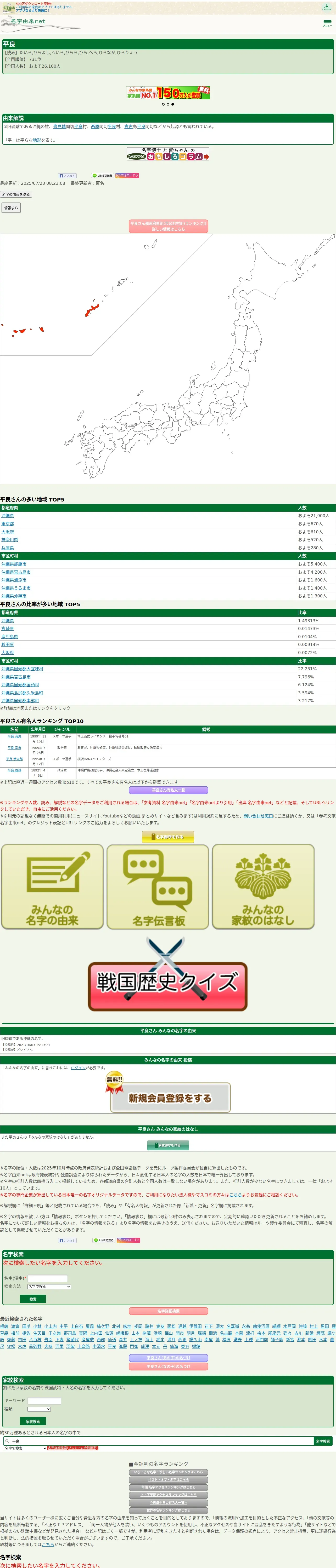Open the 兵庫県 link
Screen dimensions: 336x1568
tap(7, 548)
